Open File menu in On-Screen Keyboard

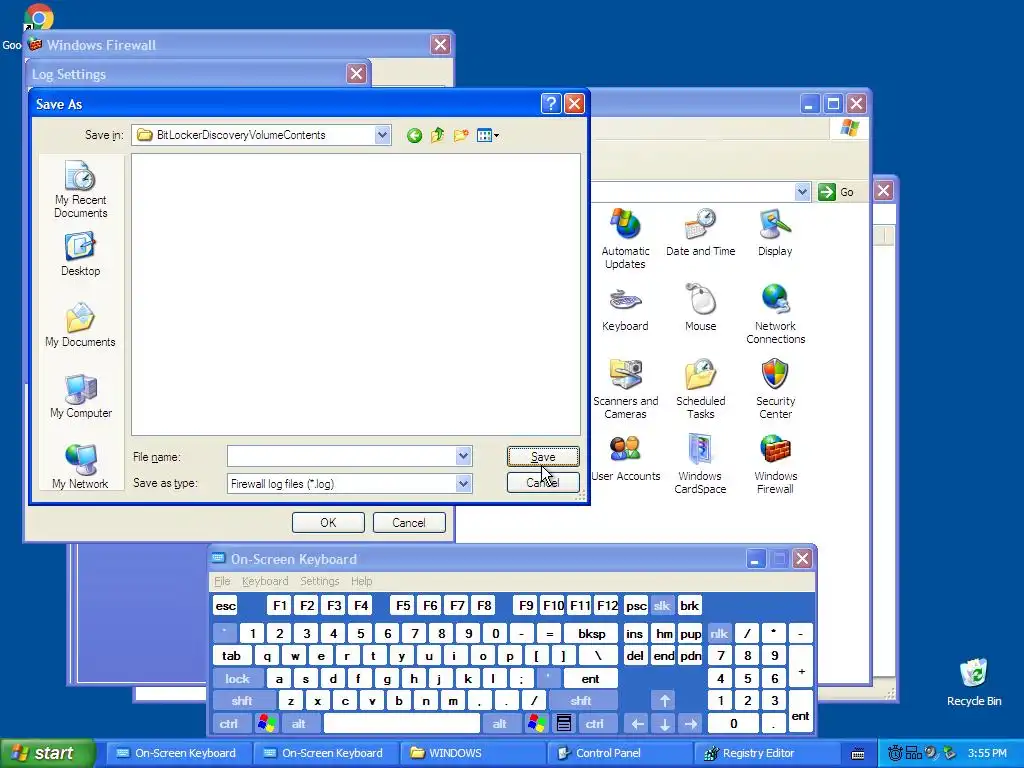[x=222, y=581]
